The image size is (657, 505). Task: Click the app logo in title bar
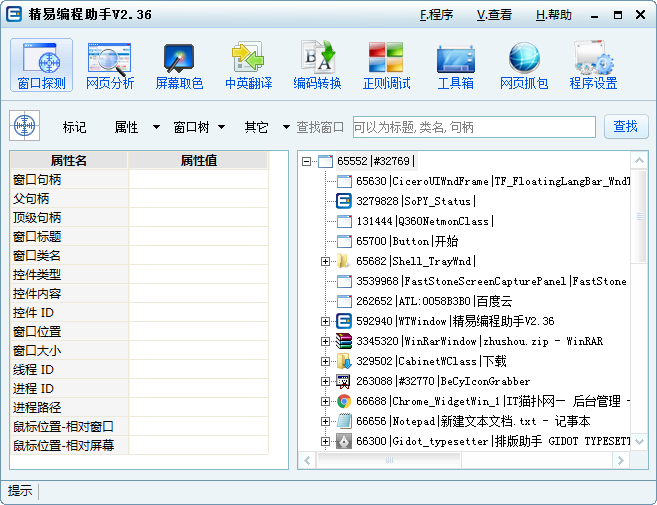(14, 15)
